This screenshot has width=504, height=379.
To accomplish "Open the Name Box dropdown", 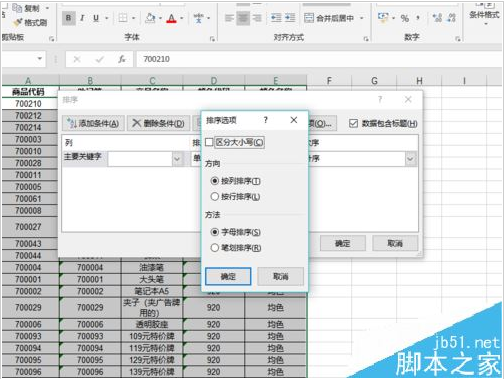I will tap(40, 59).
